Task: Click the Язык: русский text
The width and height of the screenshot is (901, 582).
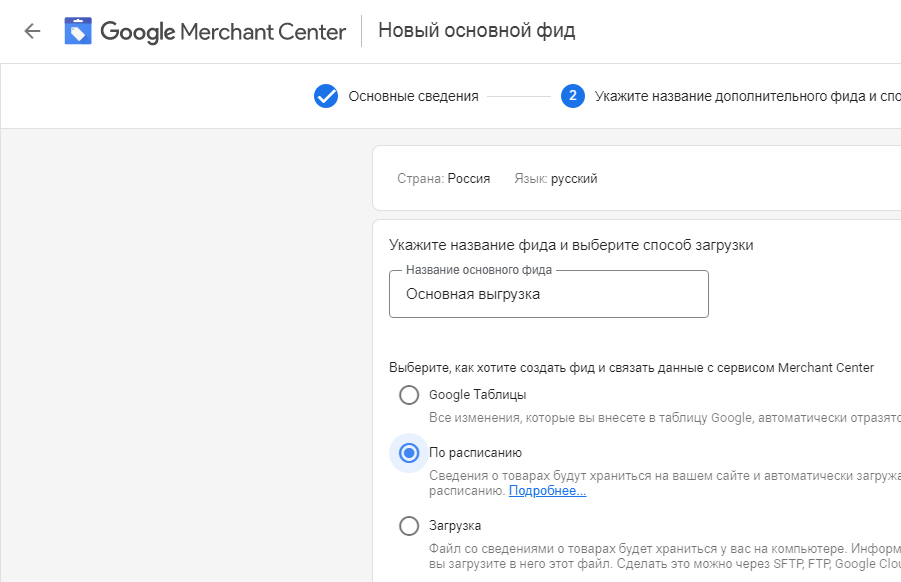Action: pyautogui.click(x=556, y=179)
